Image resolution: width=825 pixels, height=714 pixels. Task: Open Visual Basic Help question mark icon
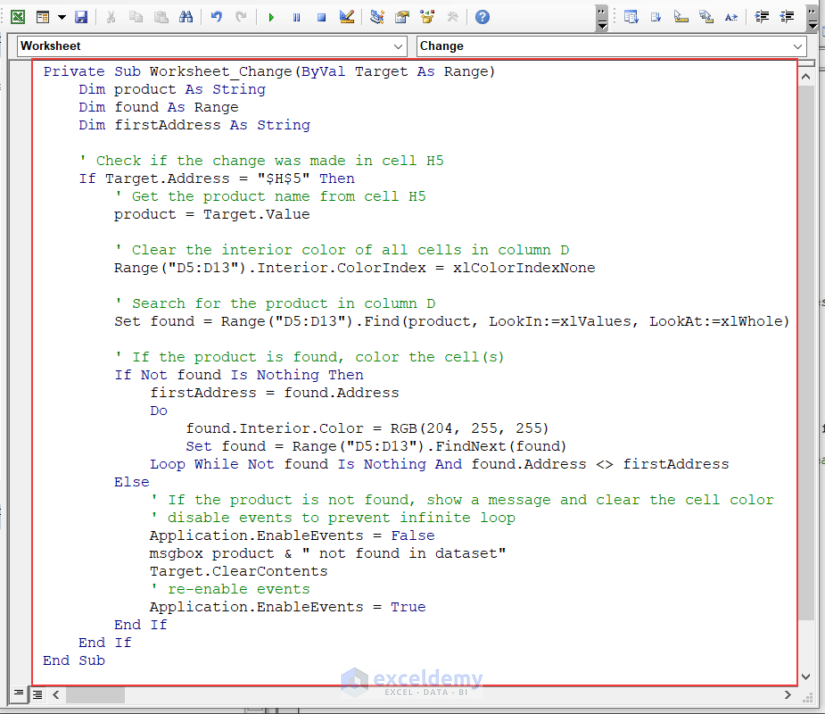pos(482,17)
